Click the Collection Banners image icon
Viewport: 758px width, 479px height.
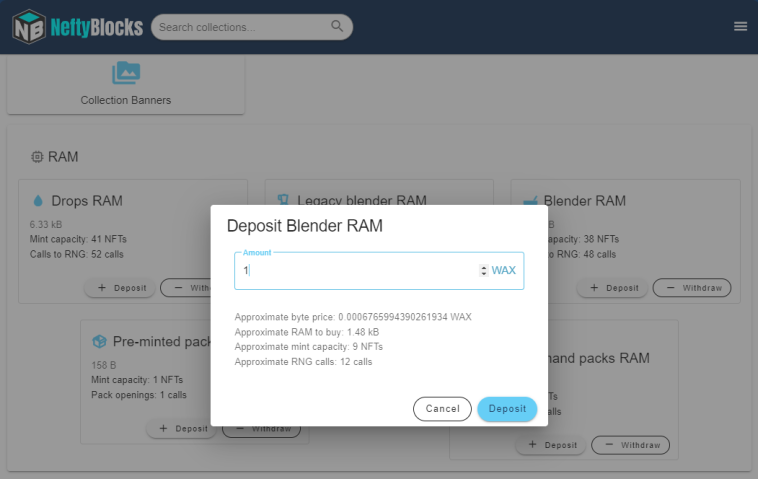126,73
